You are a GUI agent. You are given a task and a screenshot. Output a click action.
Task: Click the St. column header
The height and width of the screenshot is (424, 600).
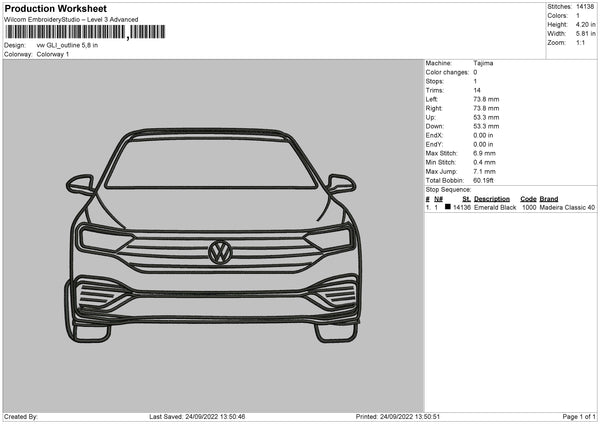click(x=466, y=199)
